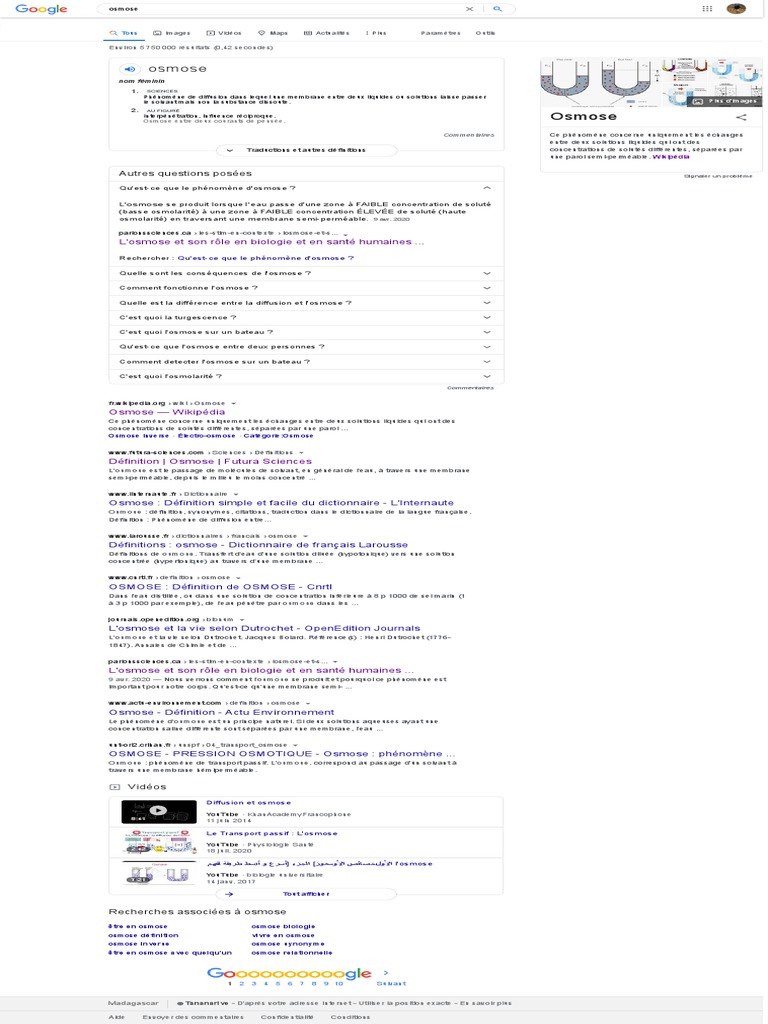Search related être en osmose
This screenshot has height=1024, width=768.
(138, 927)
